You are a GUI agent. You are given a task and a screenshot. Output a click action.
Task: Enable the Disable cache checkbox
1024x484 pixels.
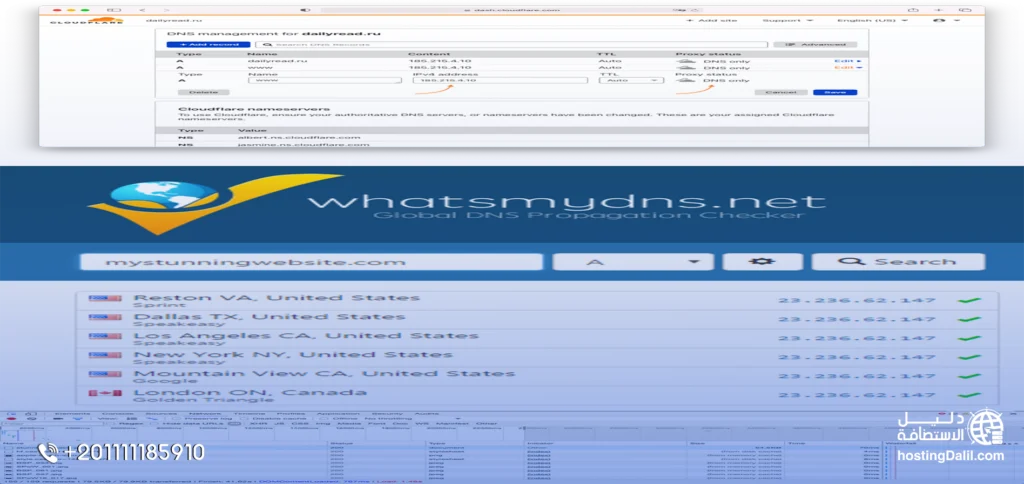(242, 419)
